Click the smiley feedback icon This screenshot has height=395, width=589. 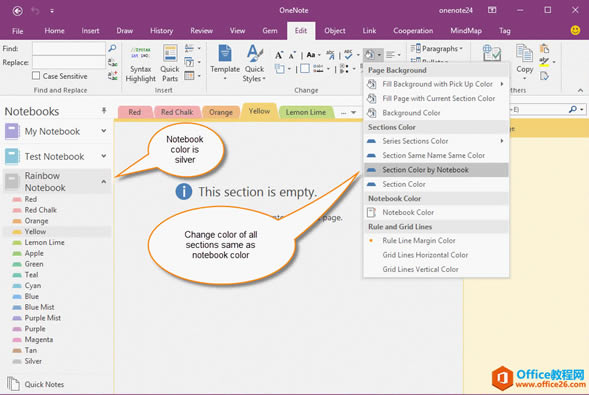point(575,30)
